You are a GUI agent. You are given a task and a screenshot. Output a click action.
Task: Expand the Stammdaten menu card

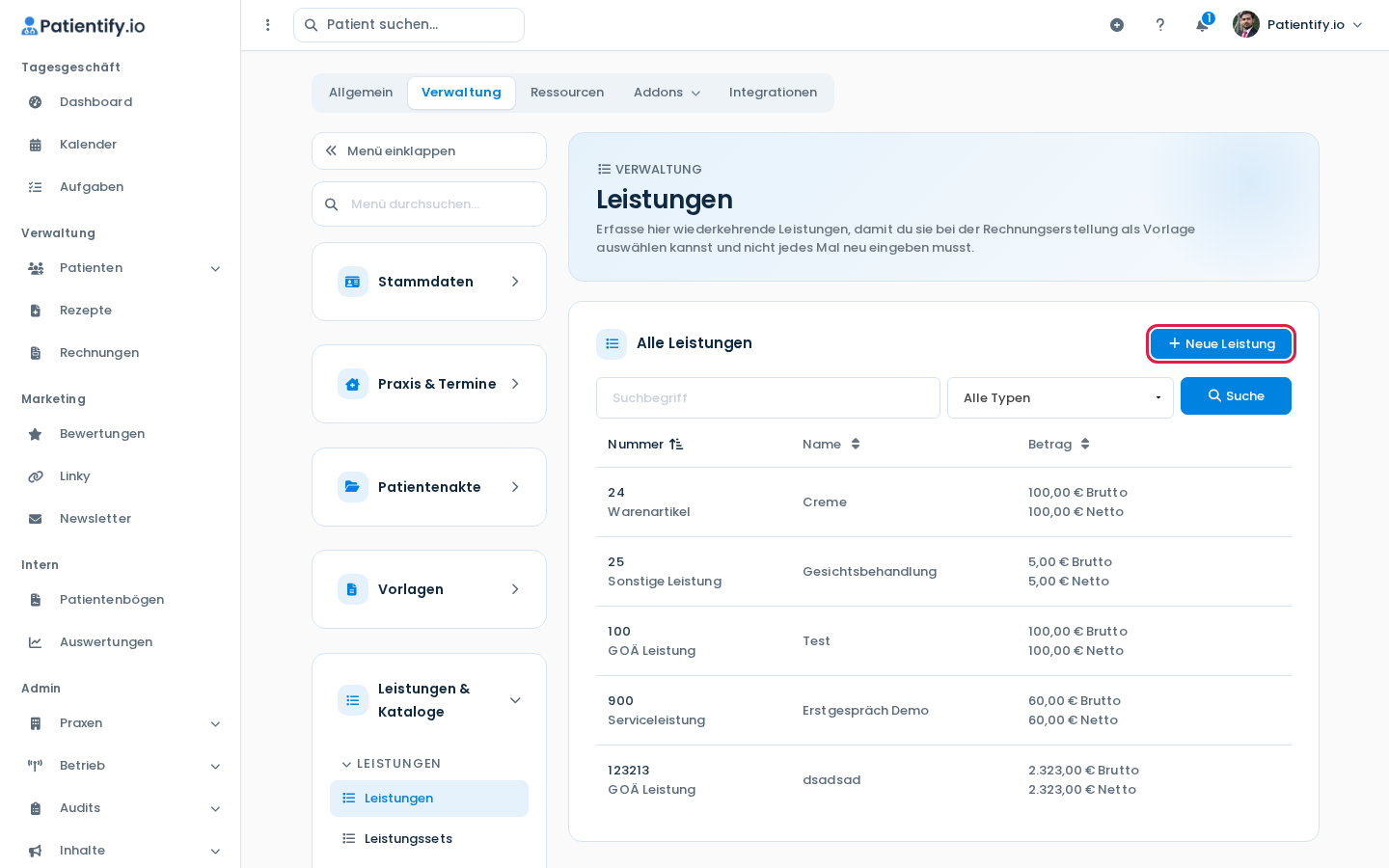click(429, 282)
